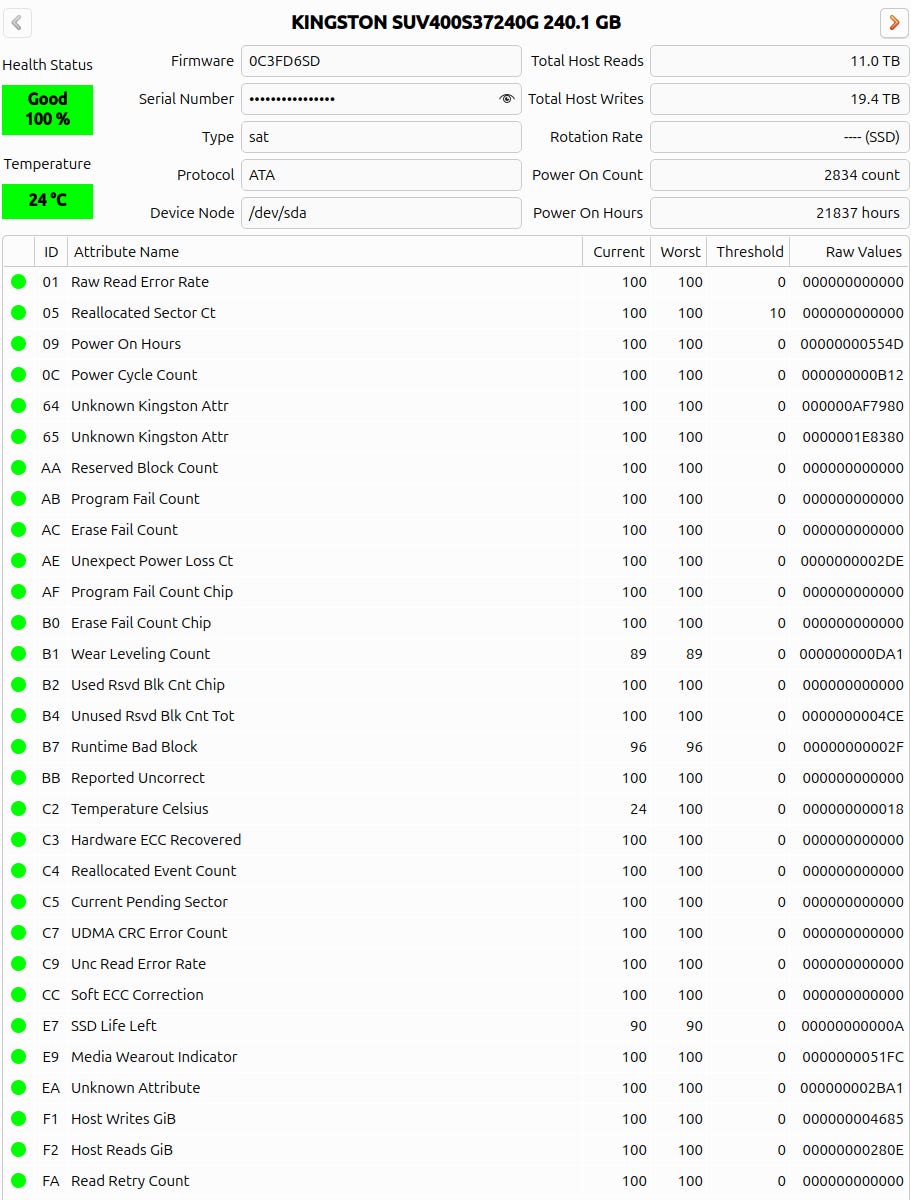Click the green status dot for Raw Read Error Rate
The height and width of the screenshot is (1200, 911).
coord(18,282)
